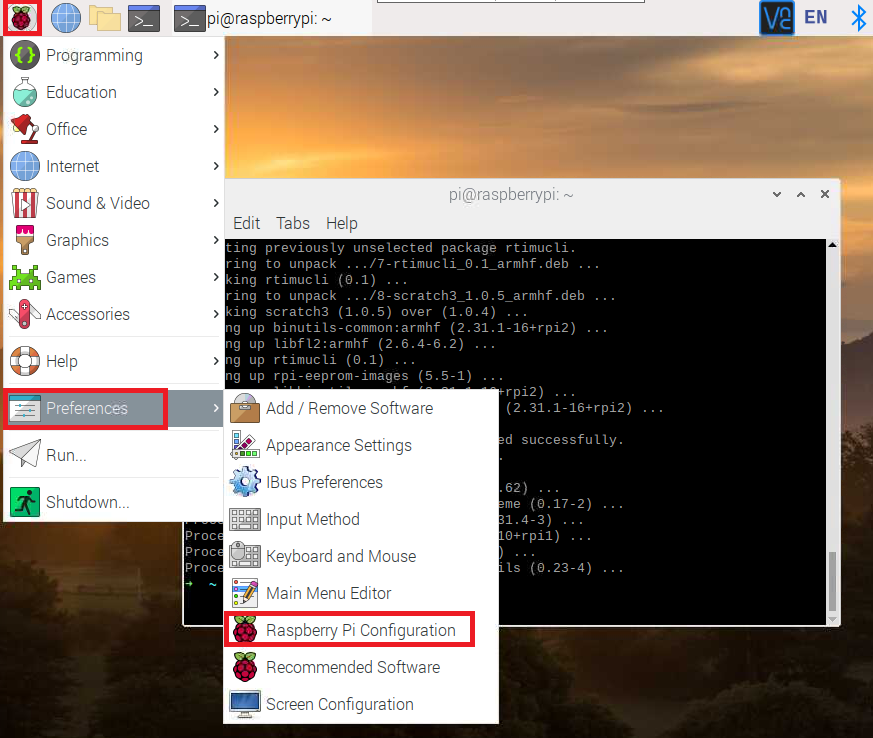Select Screen Configuration menu entry
Screen dimensions: 873x738
pos(361,704)
